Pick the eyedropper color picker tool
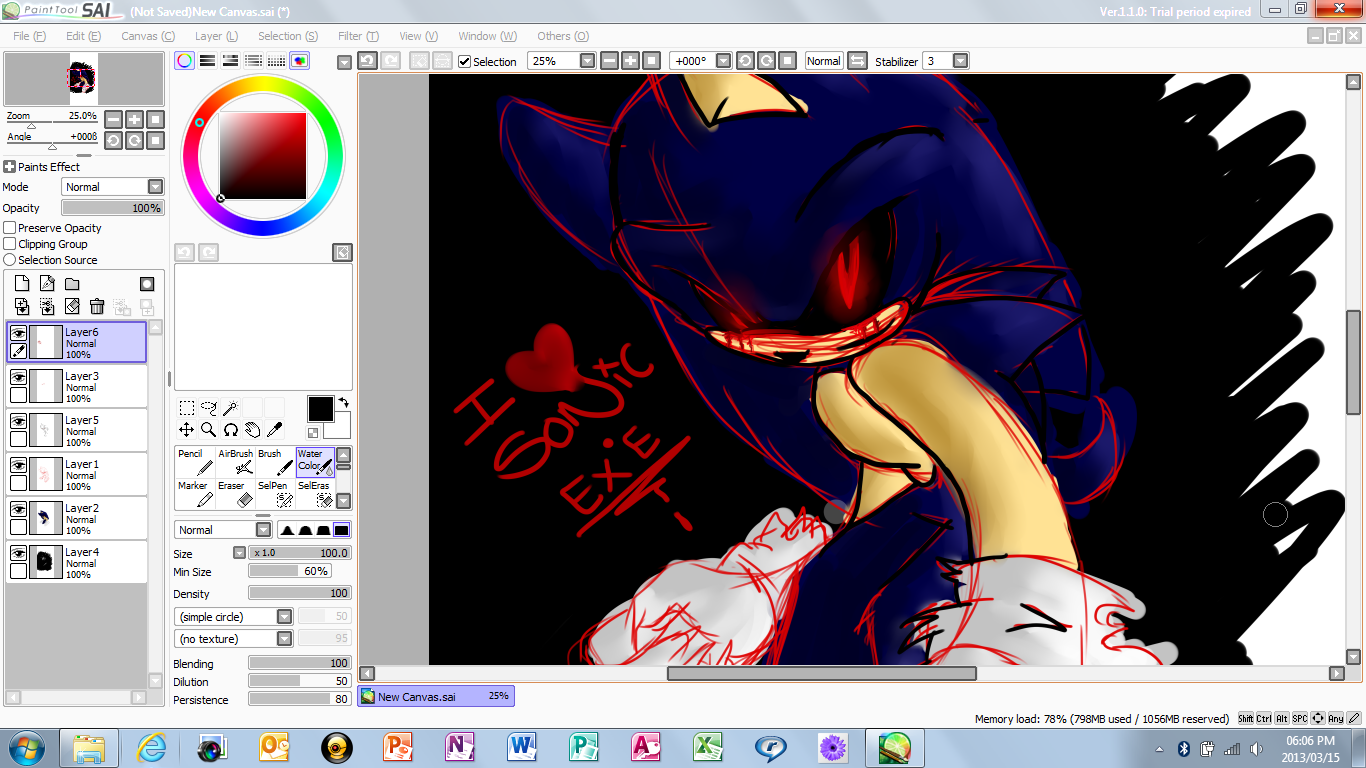 pyautogui.click(x=274, y=430)
